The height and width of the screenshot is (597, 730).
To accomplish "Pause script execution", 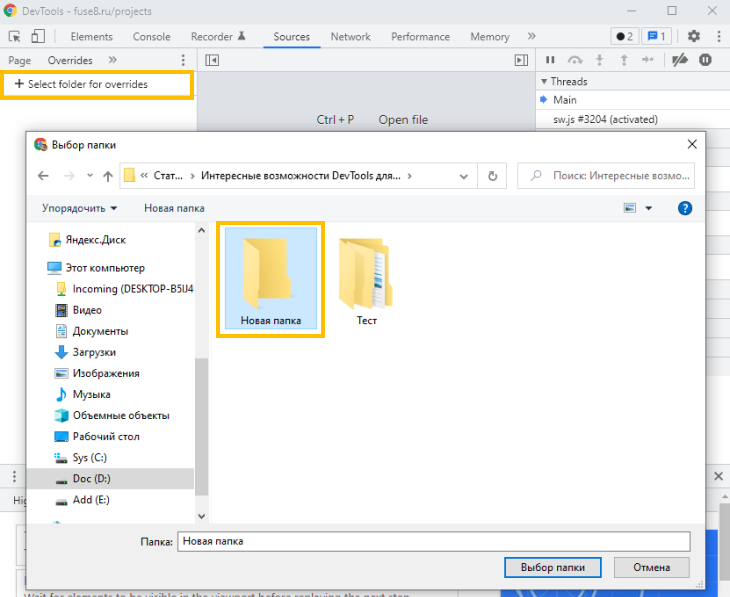I will point(550,61).
